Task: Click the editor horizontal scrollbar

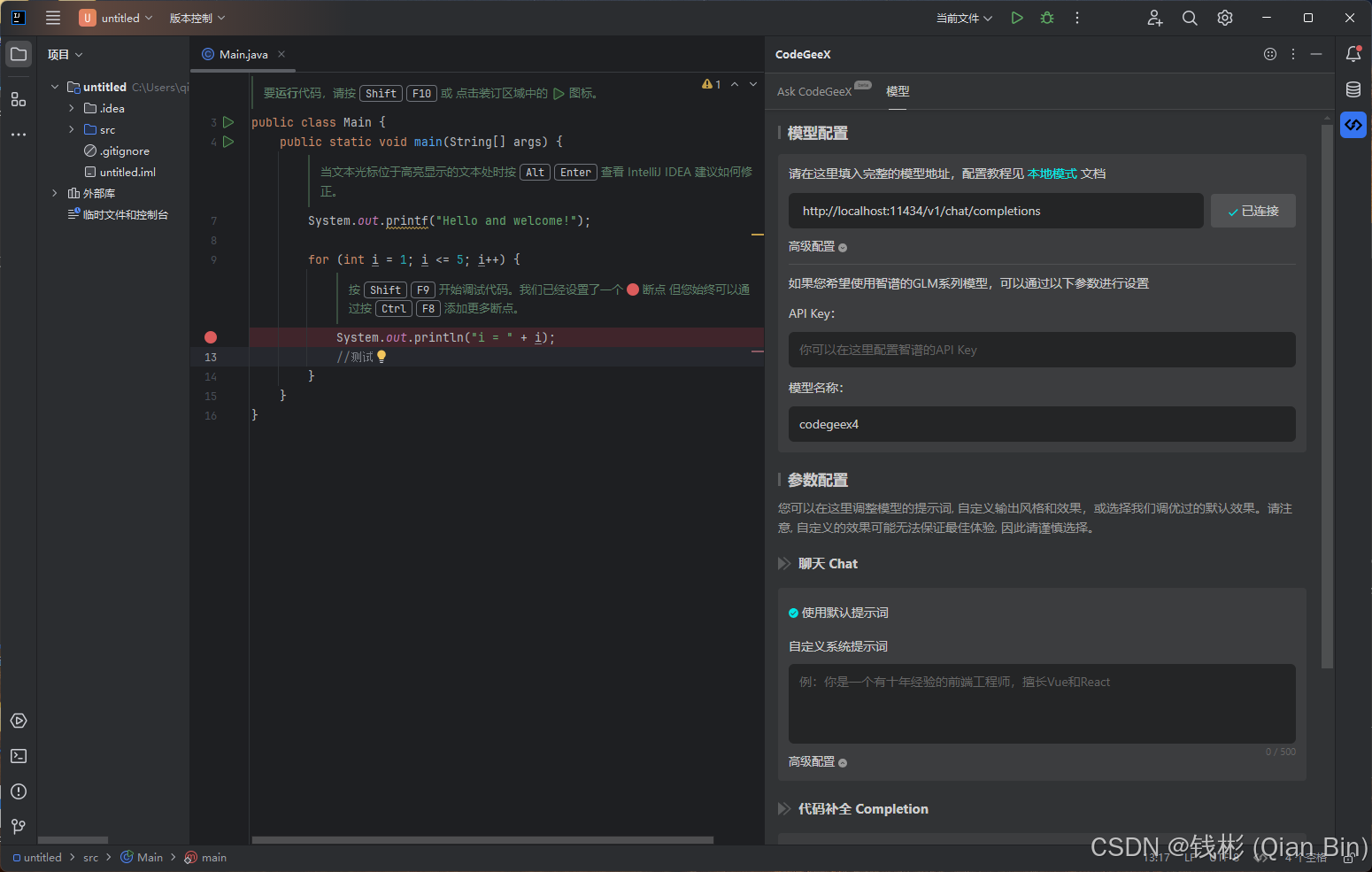Action: click(482, 840)
